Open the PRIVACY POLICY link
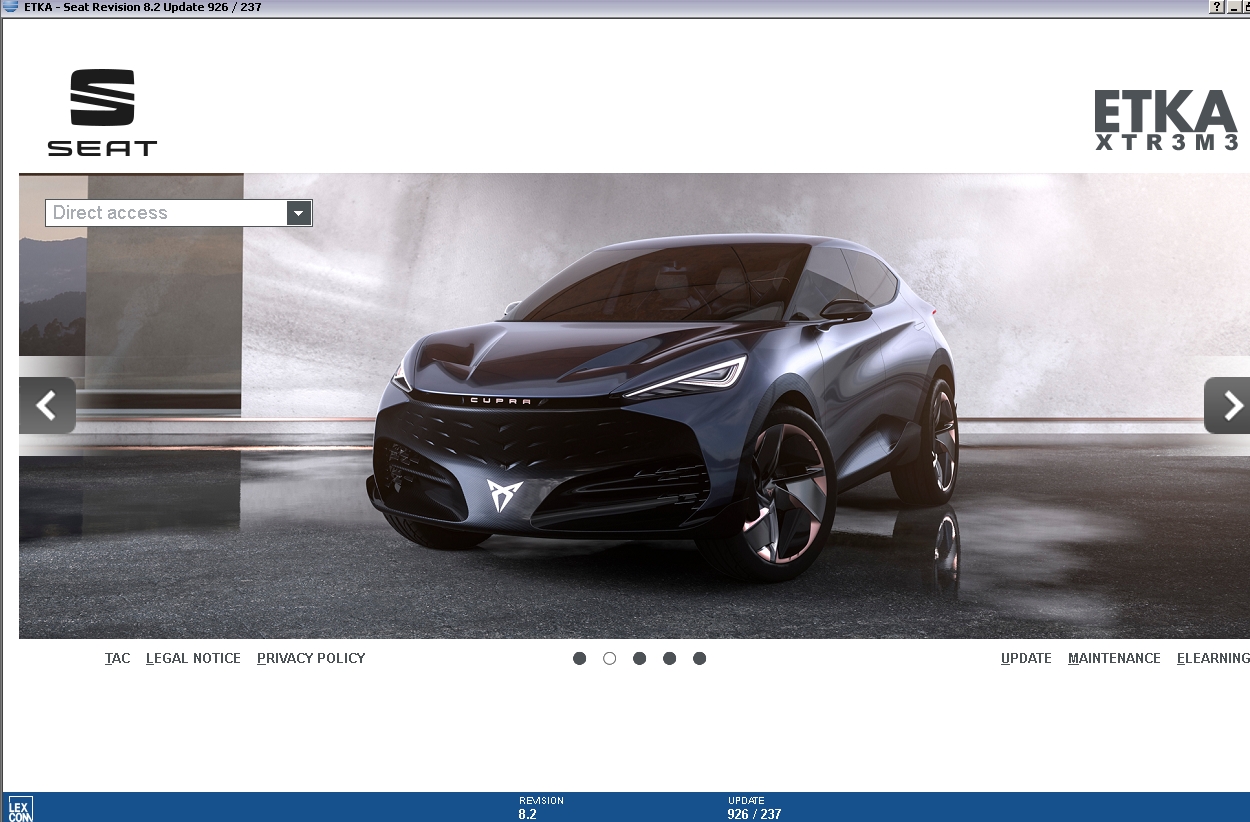Screen dimensions: 1250x822 311,658
